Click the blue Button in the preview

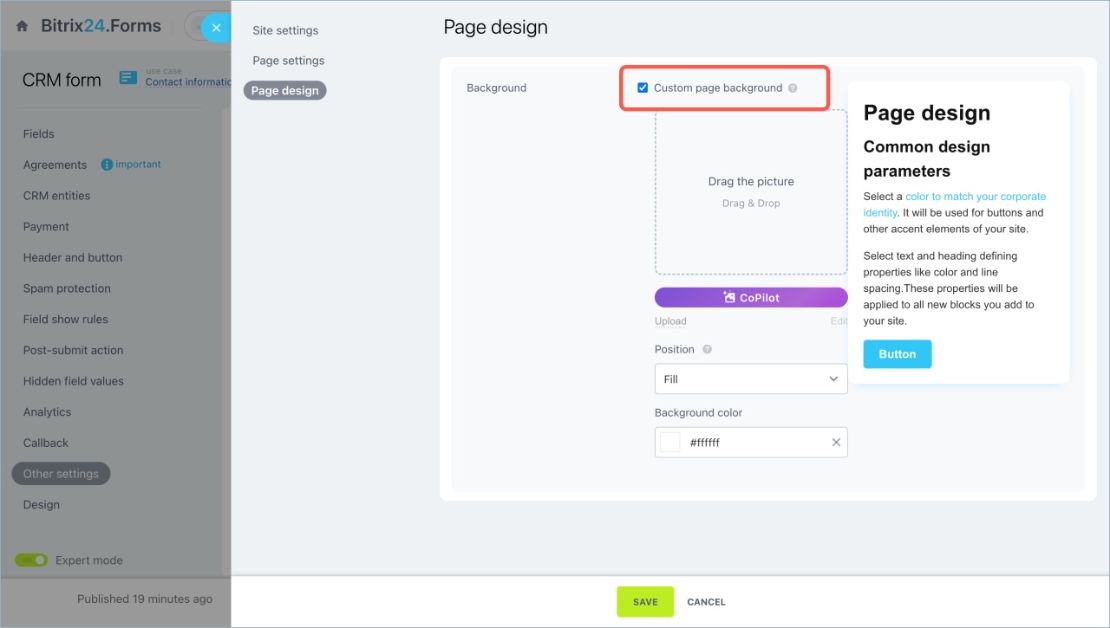click(897, 354)
